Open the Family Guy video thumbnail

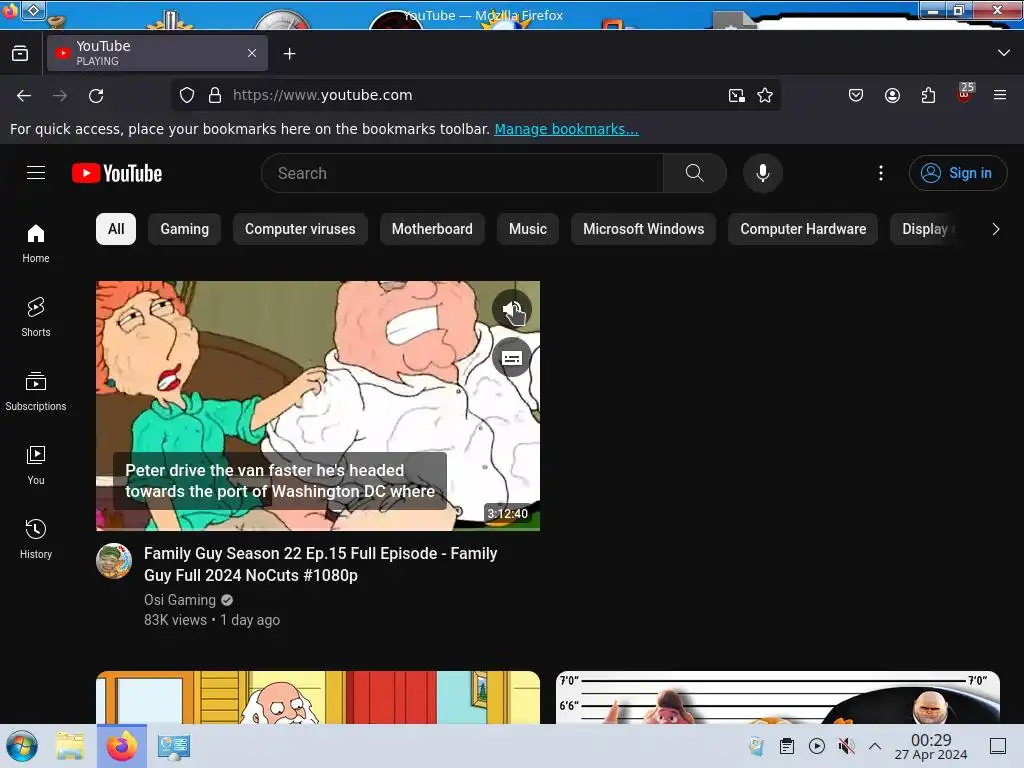click(318, 406)
